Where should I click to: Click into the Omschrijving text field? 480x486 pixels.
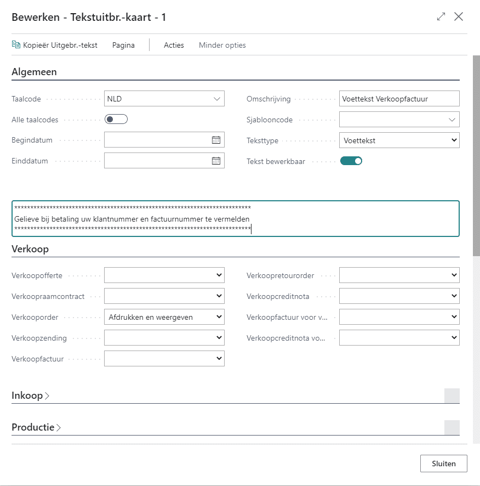click(399, 99)
